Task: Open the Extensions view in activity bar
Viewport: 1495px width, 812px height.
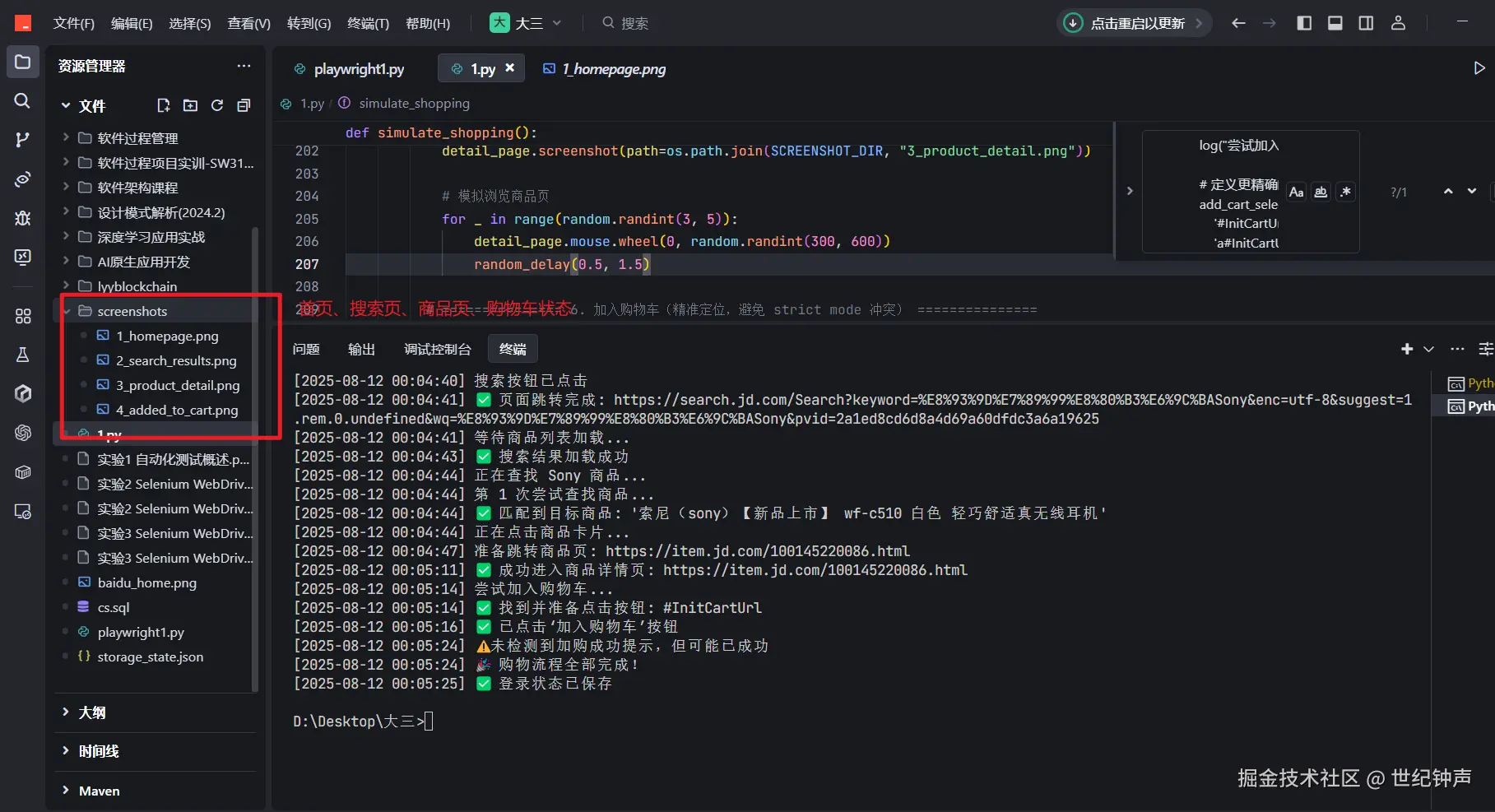Action: tap(23, 316)
